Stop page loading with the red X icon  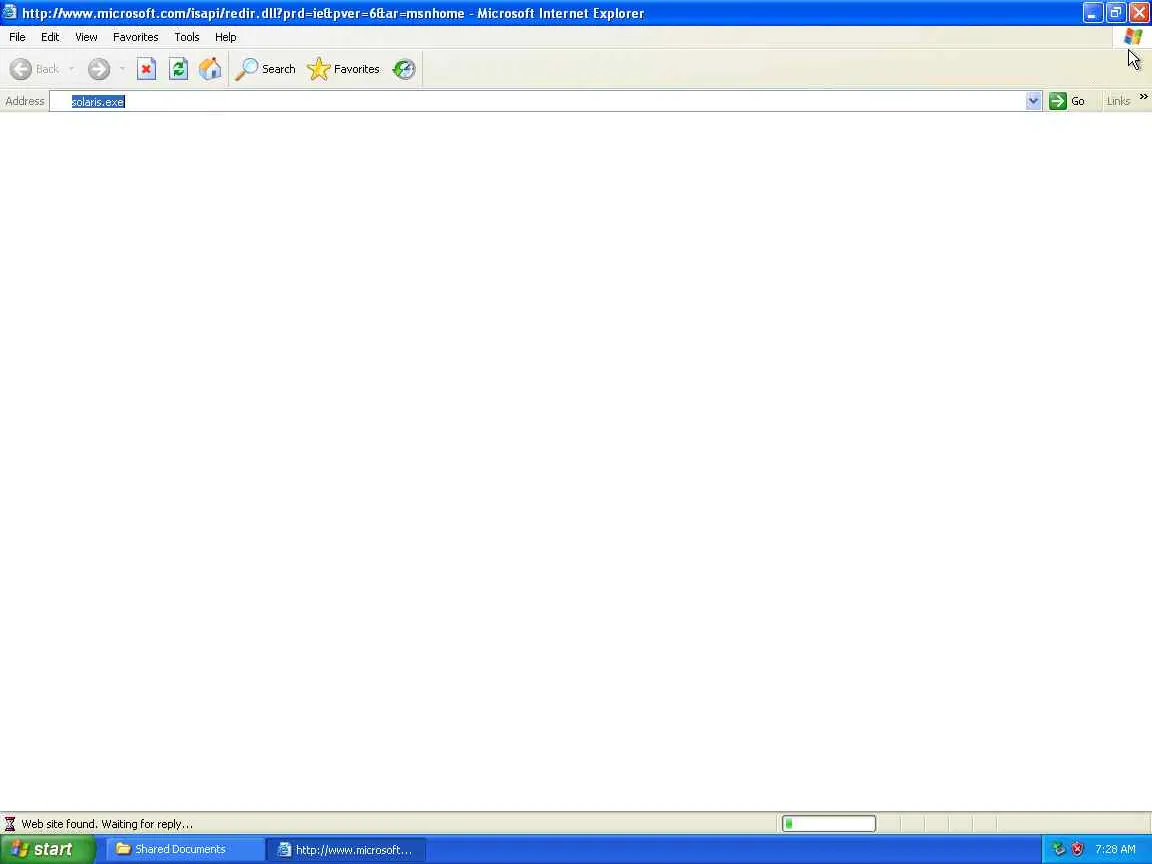146,69
